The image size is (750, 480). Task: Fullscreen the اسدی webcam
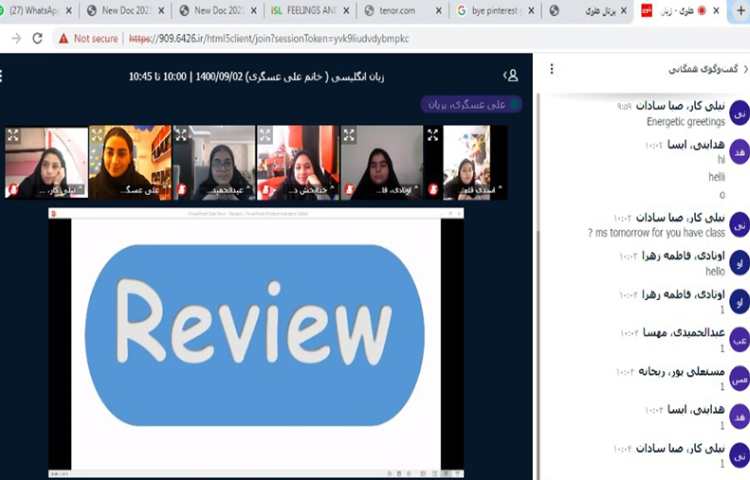pos(433,135)
